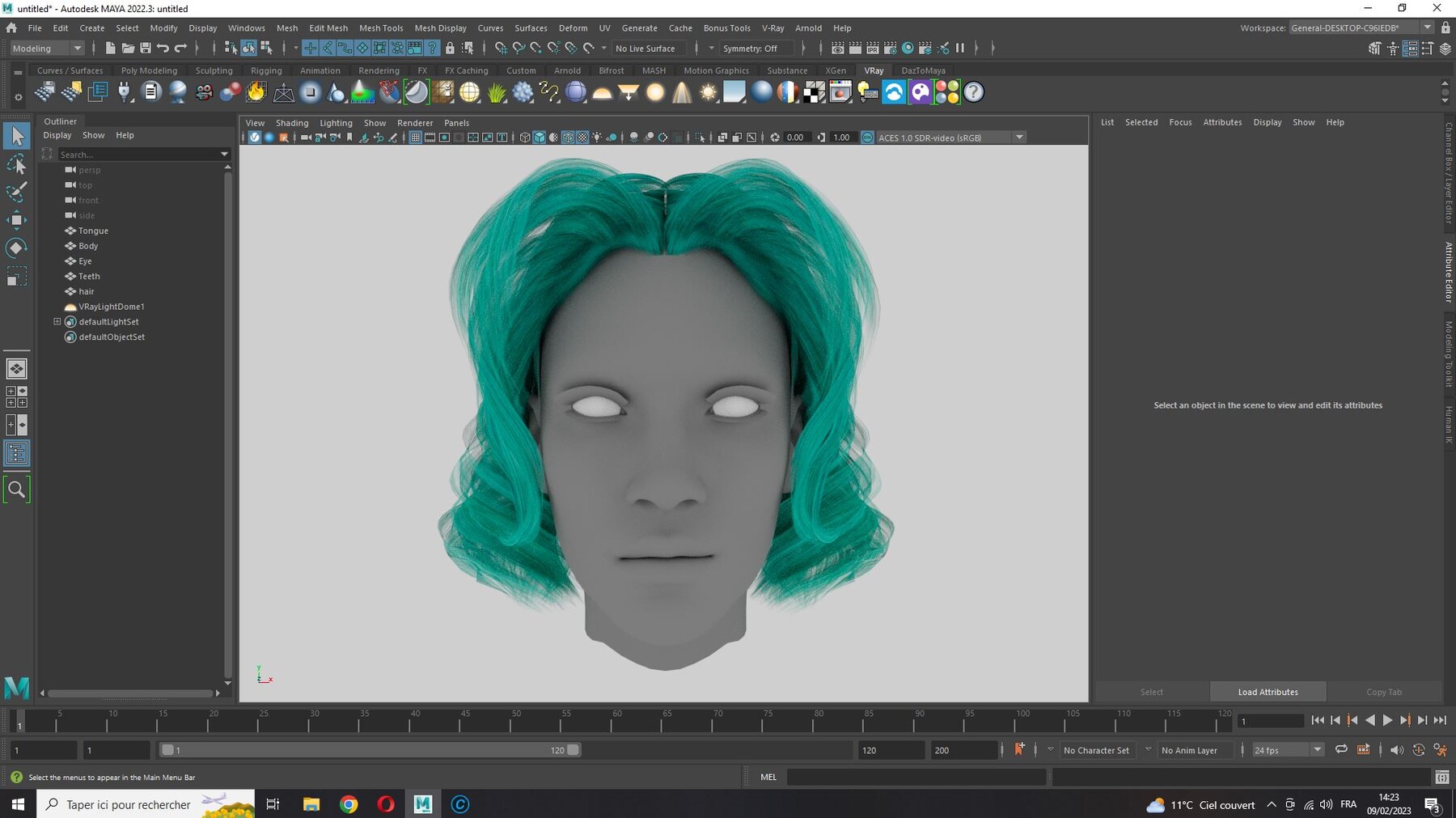The height and width of the screenshot is (818, 1456).
Task: Open the IPR render icon
Action: [873, 49]
